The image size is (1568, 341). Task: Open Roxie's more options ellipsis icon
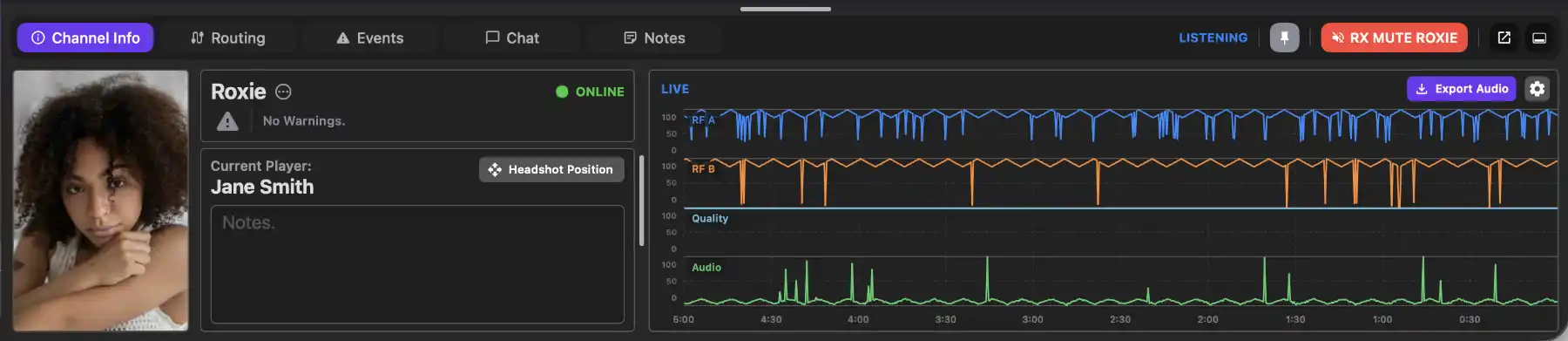tap(283, 92)
